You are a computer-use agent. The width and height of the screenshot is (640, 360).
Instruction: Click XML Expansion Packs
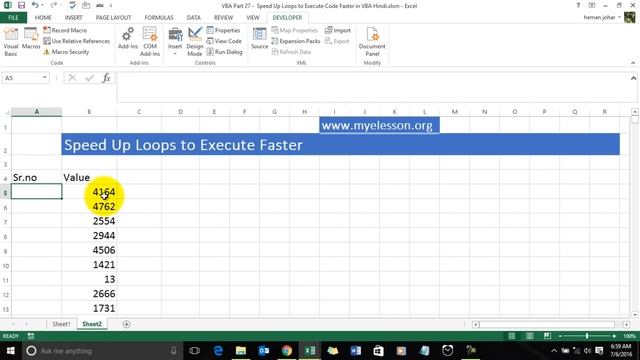[296, 41]
